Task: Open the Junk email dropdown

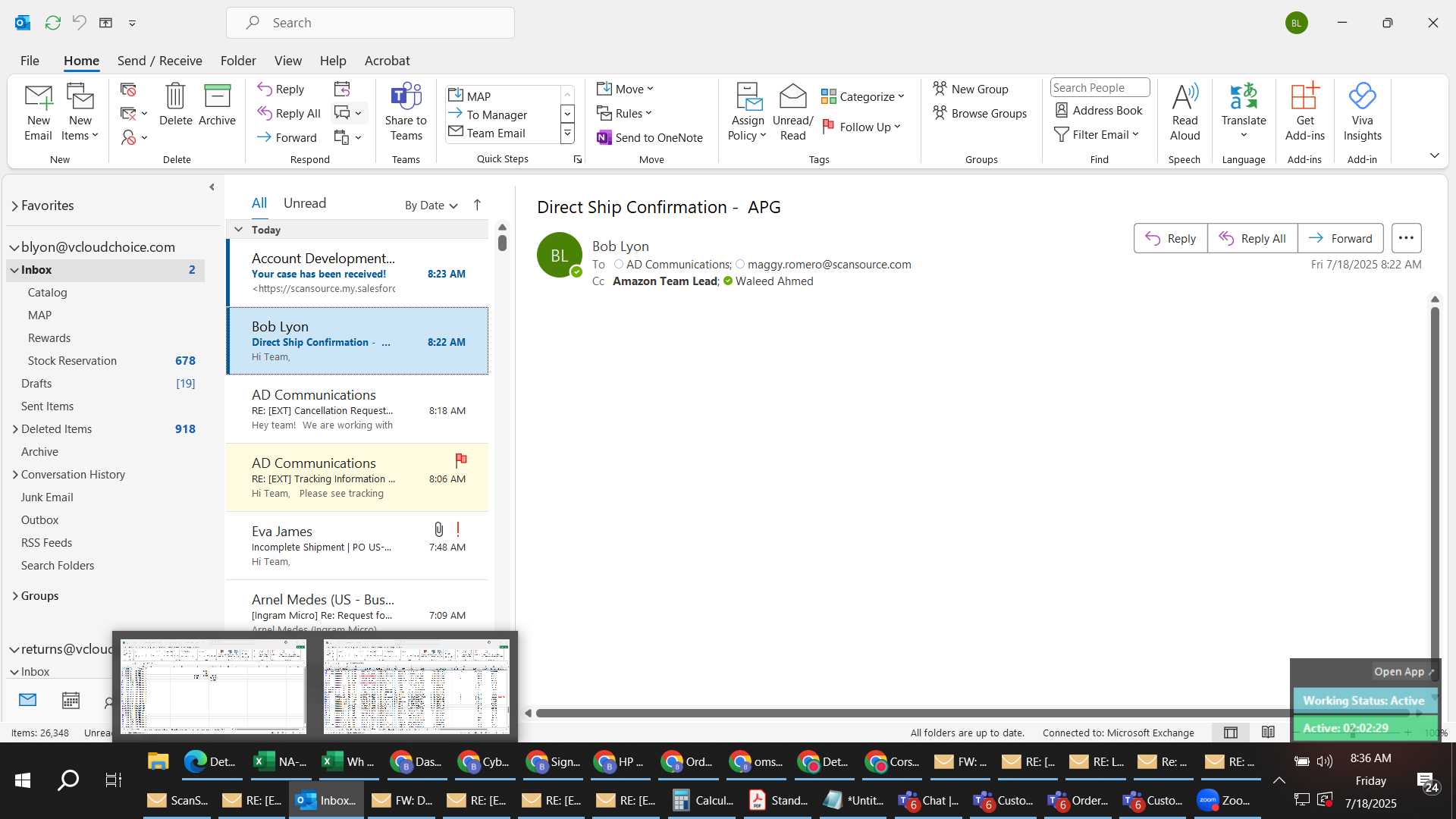Action: [x=134, y=137]
